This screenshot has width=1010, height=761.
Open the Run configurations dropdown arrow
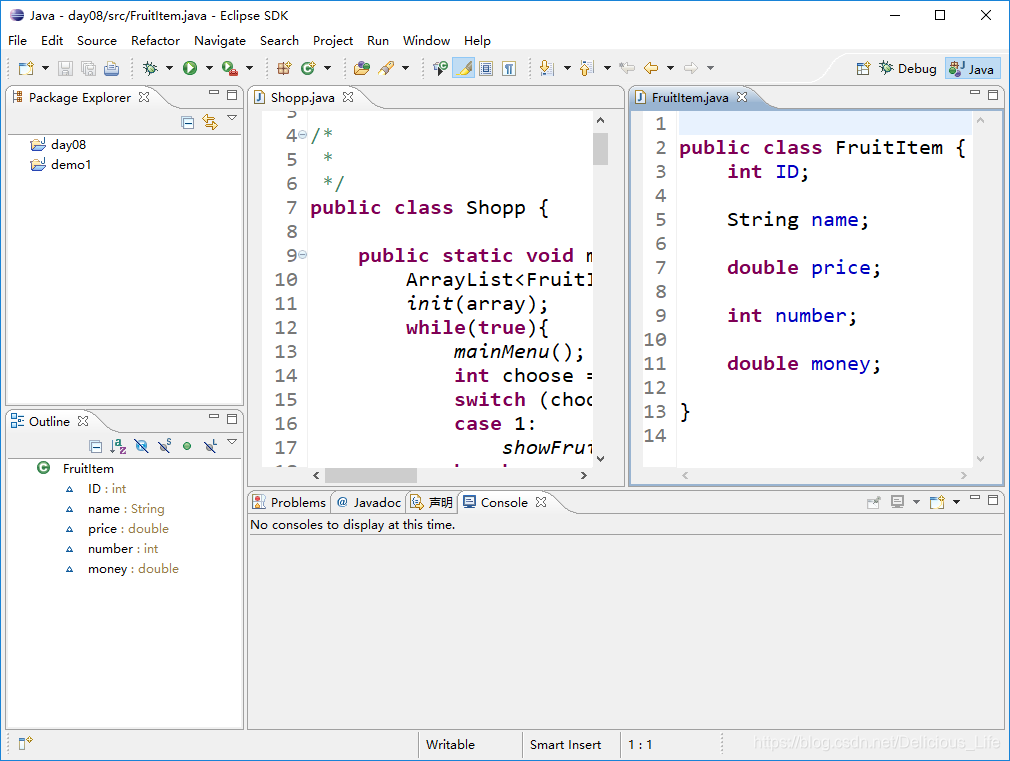pos(209,68)
